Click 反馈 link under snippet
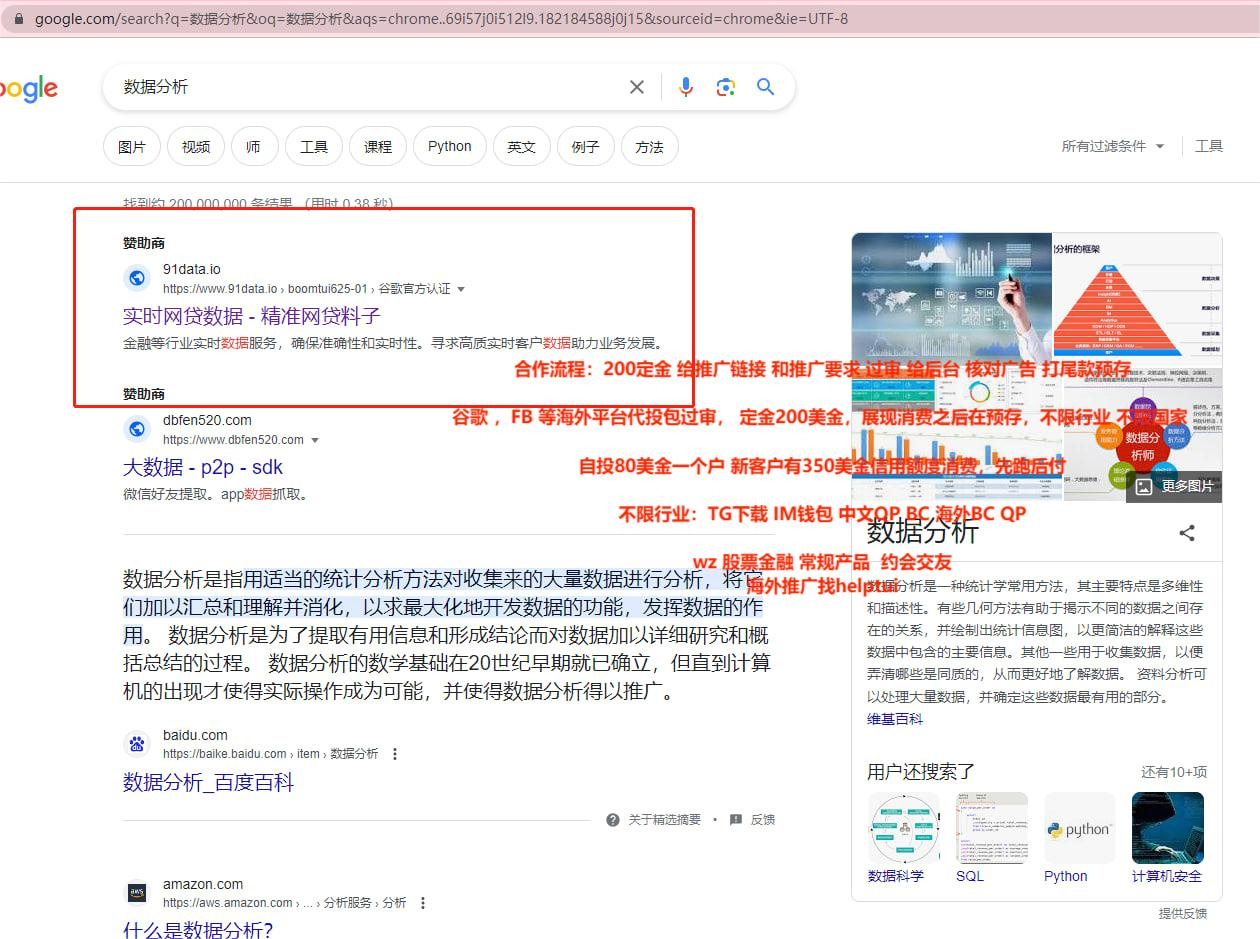 pos(763,820)
